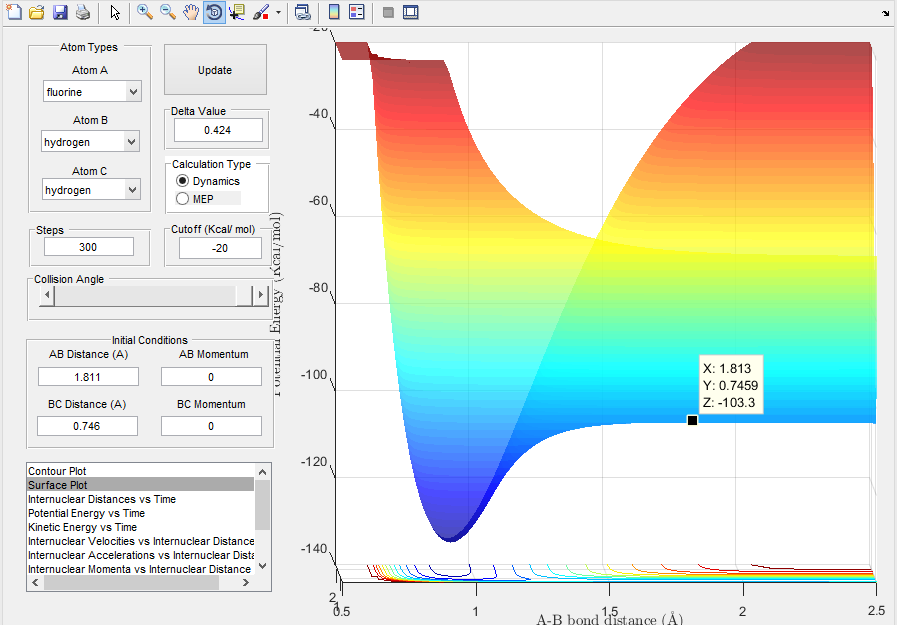Enable the Data Cursor tool
897x625 pixels.
pyautogui.click(x=237, y=13)
